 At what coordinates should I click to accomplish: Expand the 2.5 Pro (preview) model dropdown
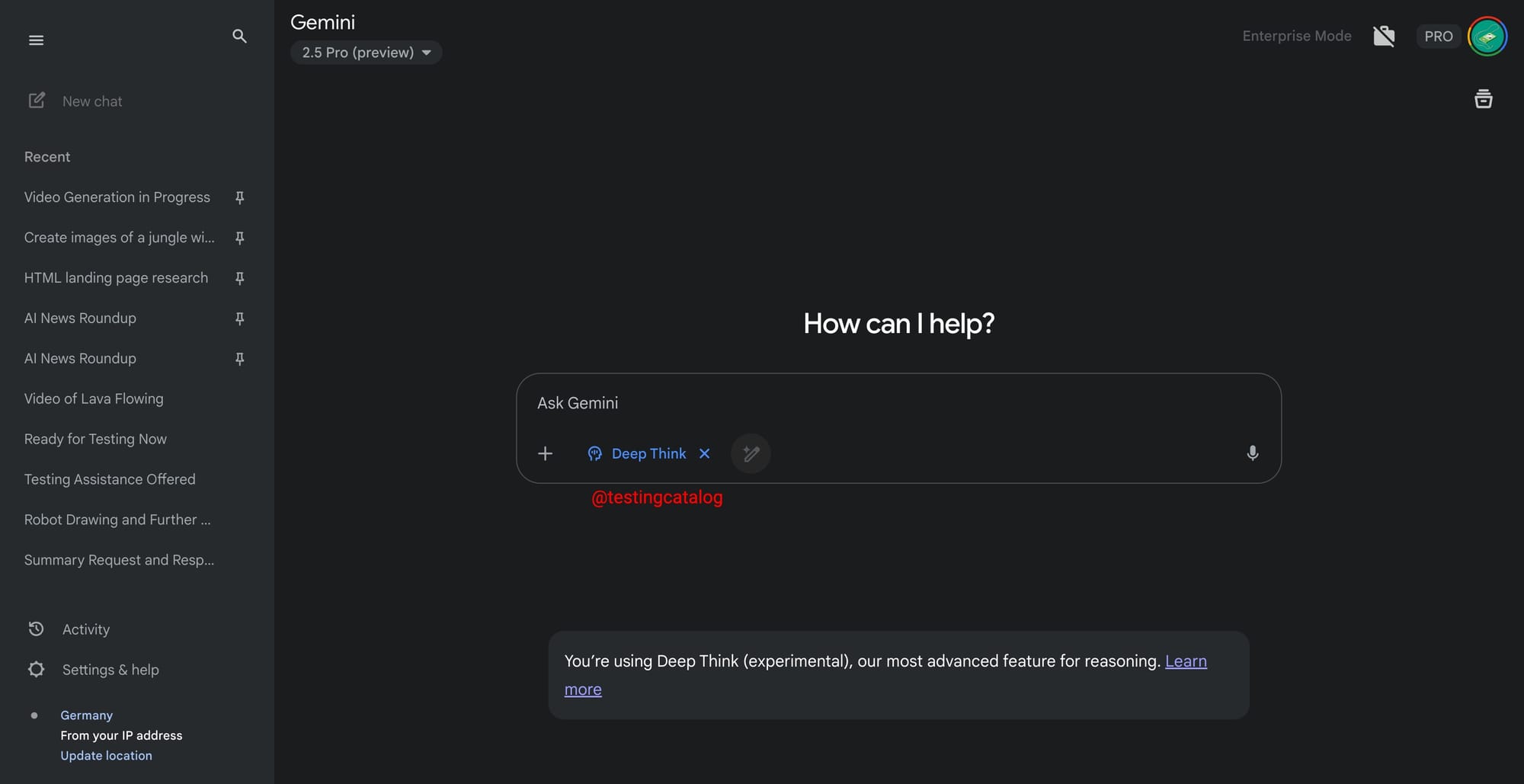pos(366,53)
